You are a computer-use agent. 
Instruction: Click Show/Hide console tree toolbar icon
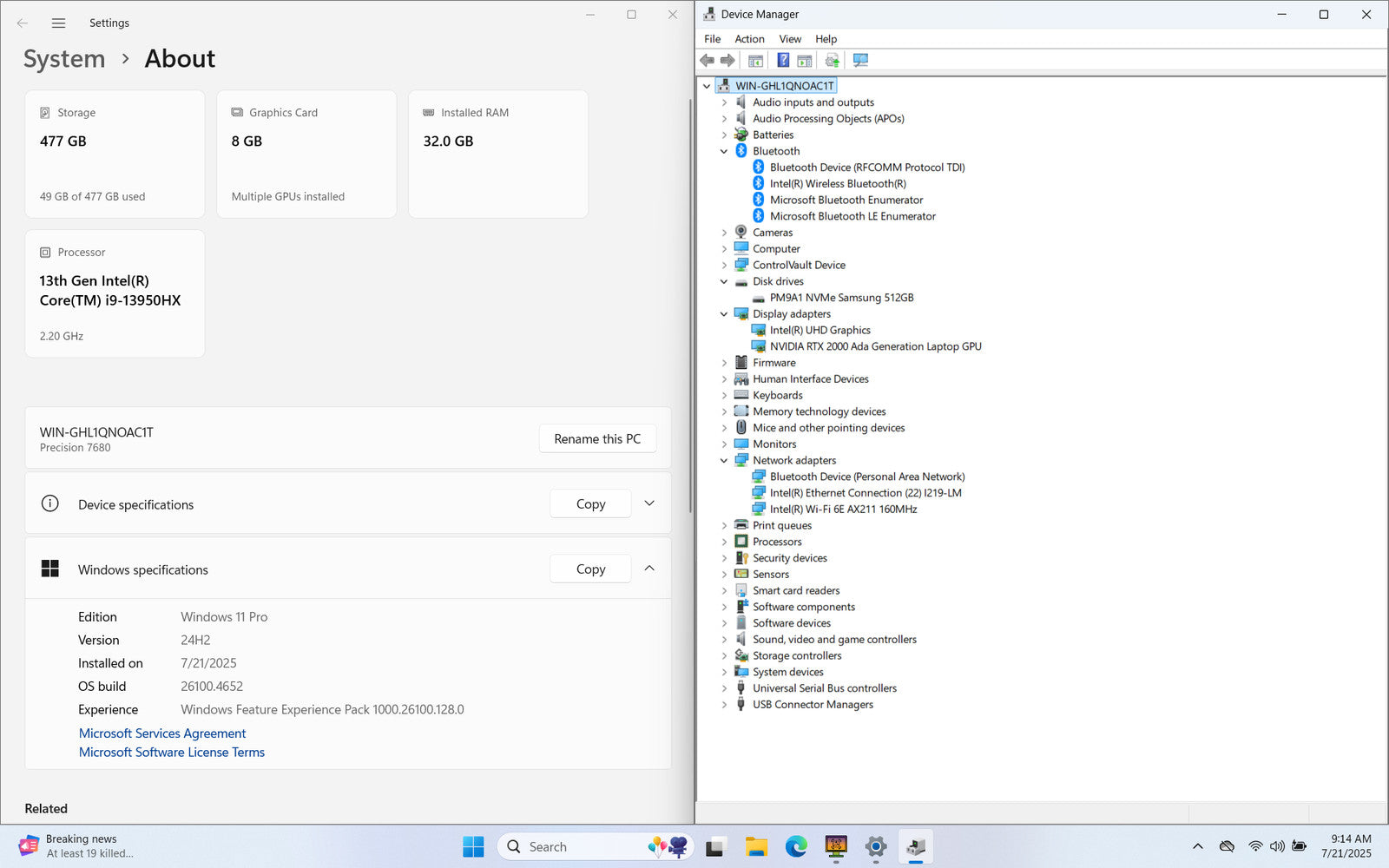[755, 61]
